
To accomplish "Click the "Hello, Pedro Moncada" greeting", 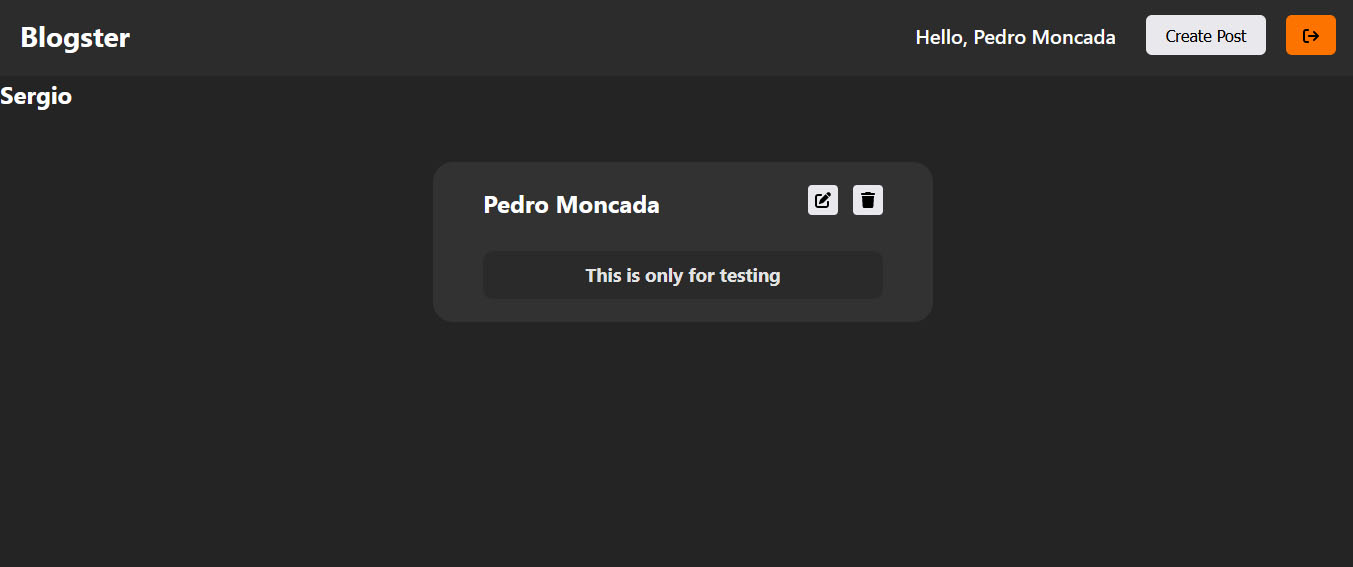I will (1016, 37).
